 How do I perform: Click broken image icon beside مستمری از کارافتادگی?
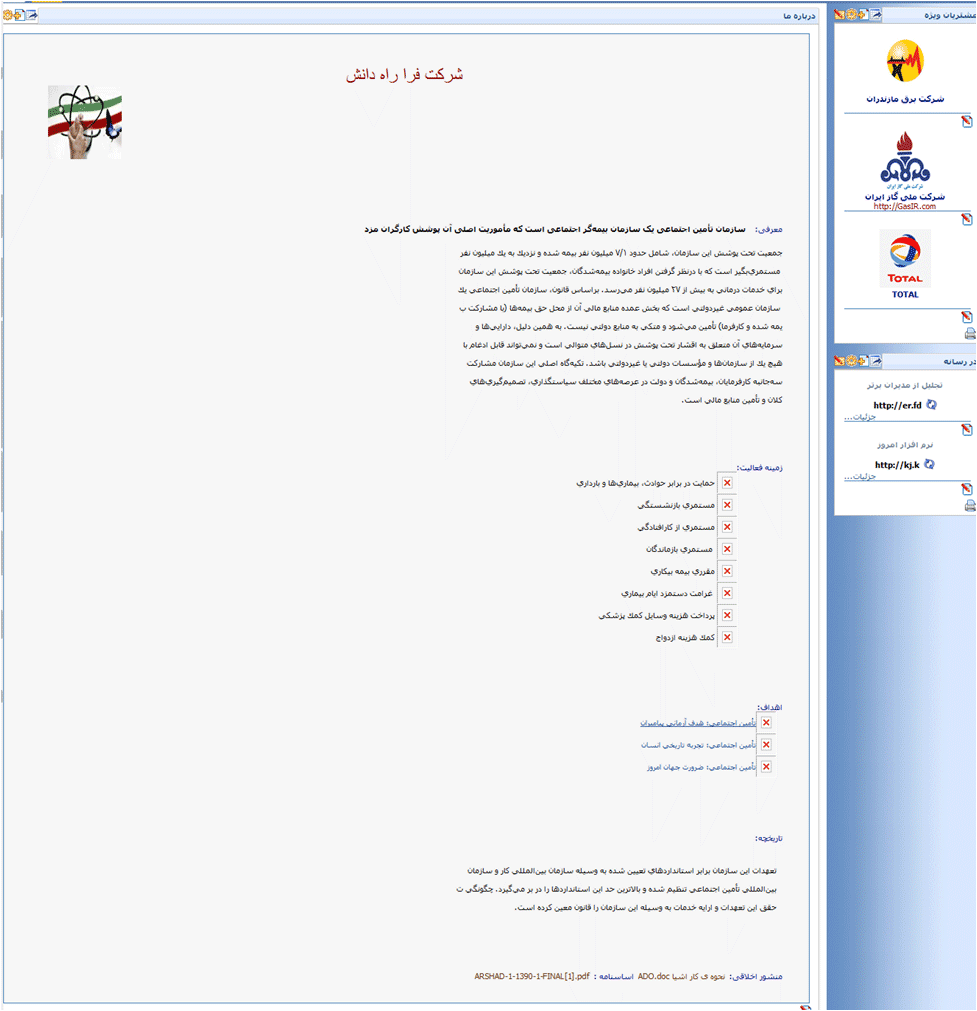point(727,527)
